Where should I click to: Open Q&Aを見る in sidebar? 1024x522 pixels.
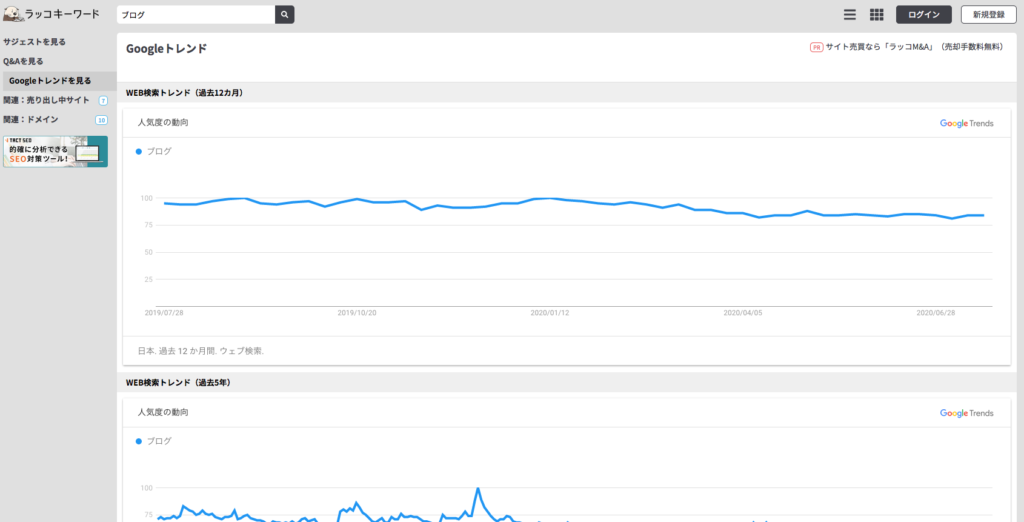coord(24,61)
